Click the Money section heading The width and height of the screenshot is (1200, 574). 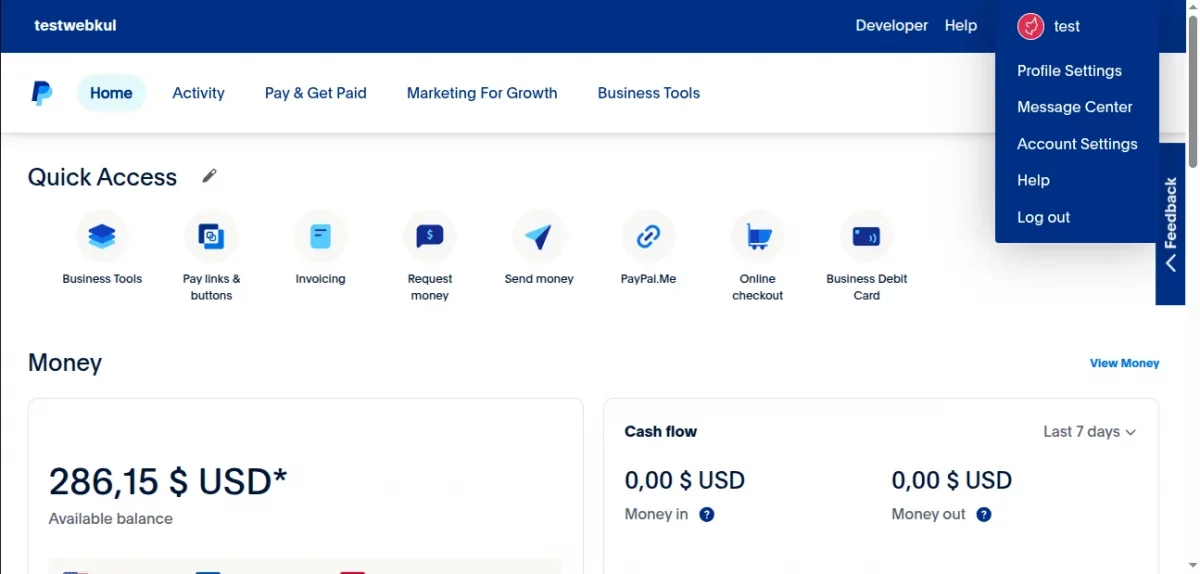(x=65, y=362)
